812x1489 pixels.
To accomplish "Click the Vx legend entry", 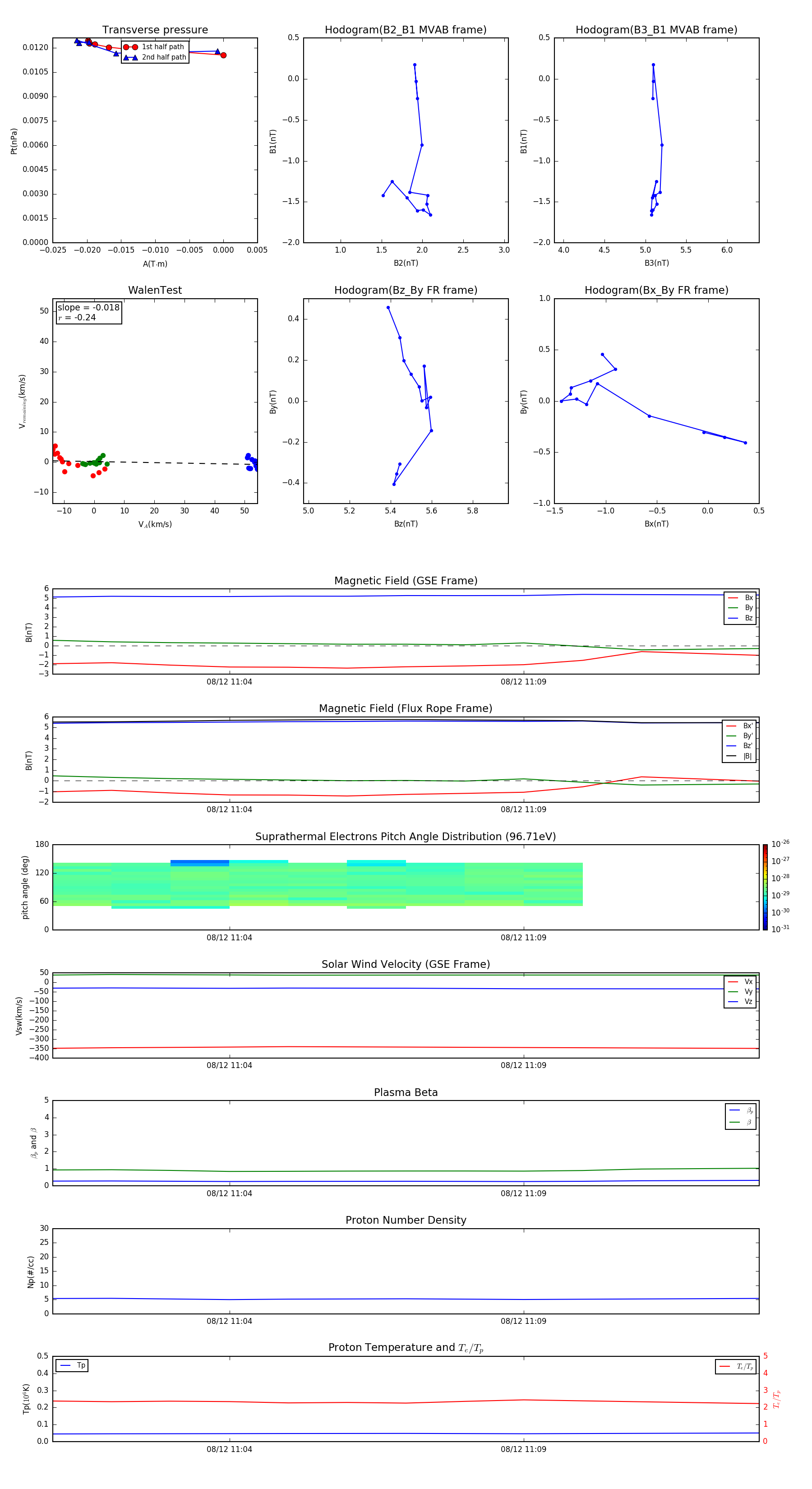I will point(740,981).
